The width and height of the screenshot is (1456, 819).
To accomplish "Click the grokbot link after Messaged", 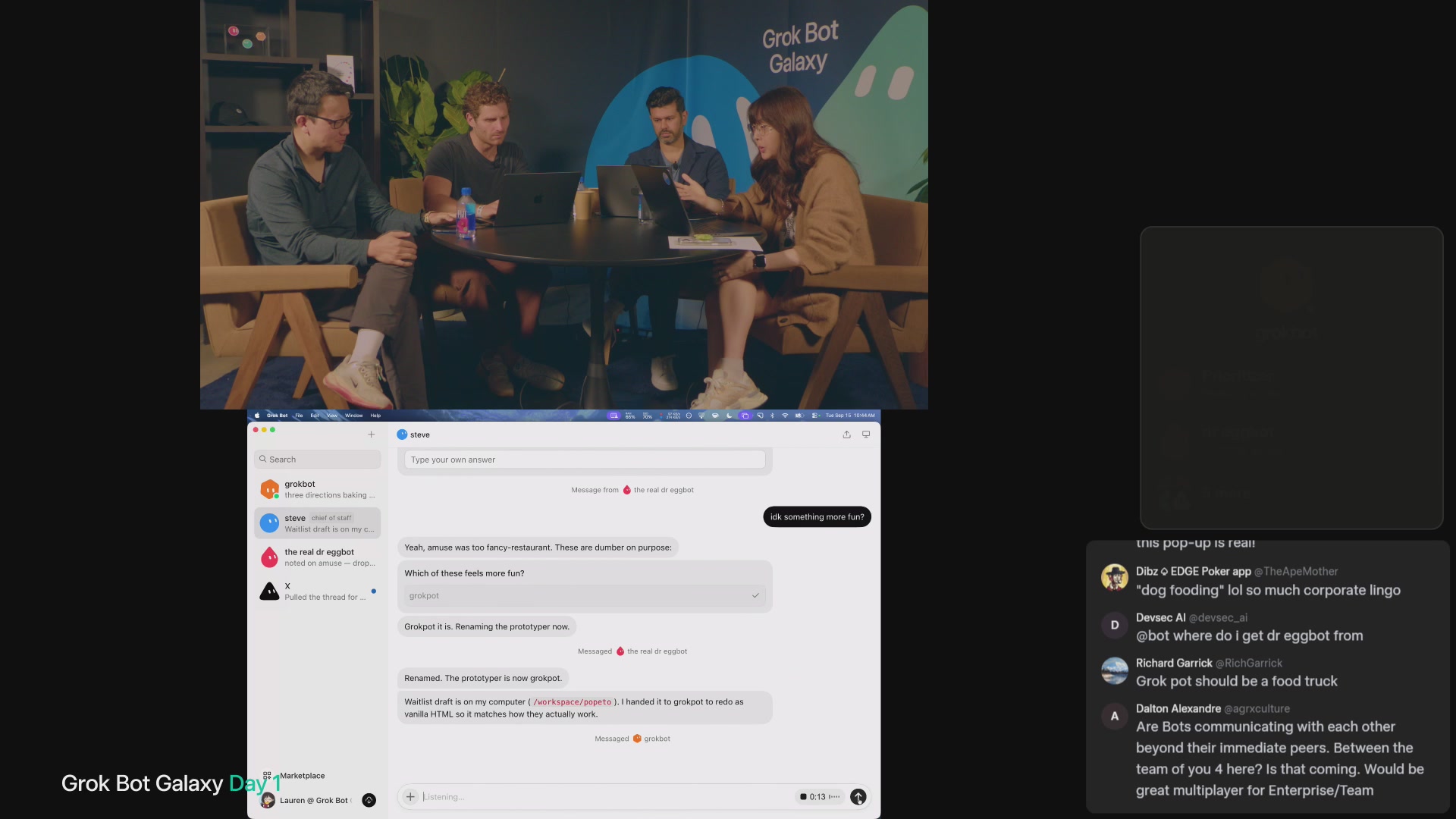I will pos(657,739).
